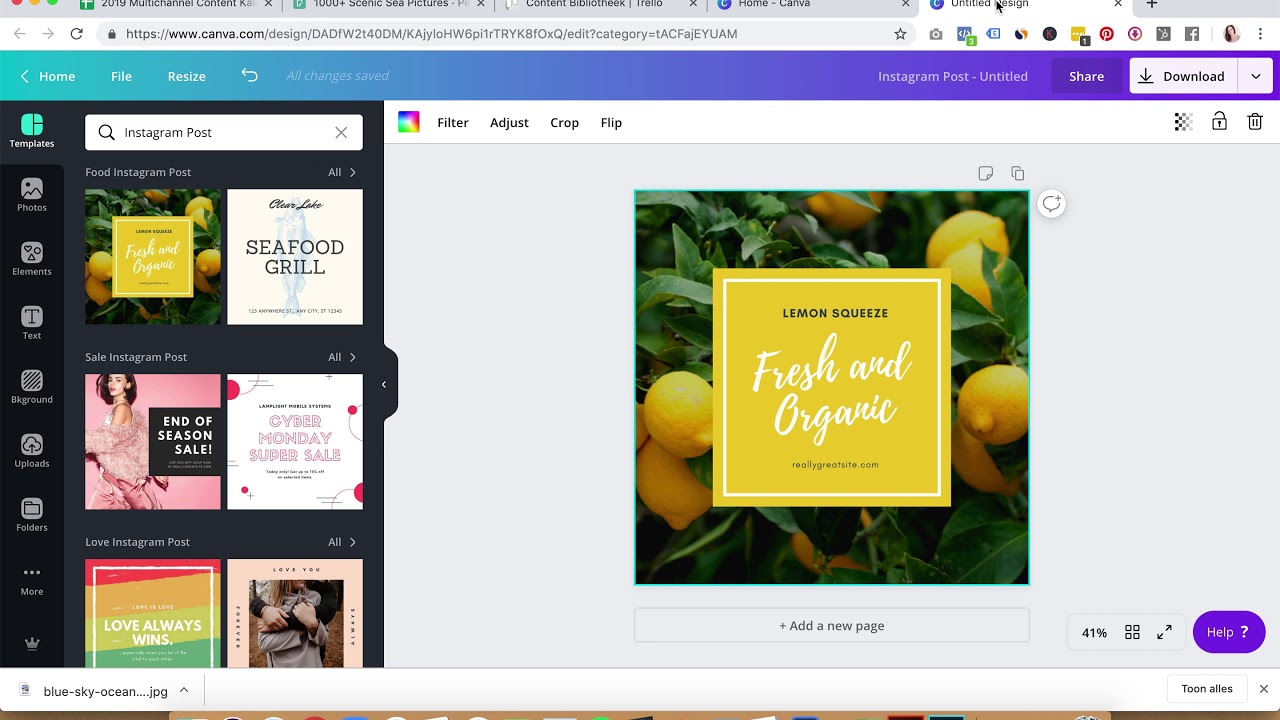Duplicate page icon above canvas
The height and width of the screenshot is (720, 1280).
1017,173
